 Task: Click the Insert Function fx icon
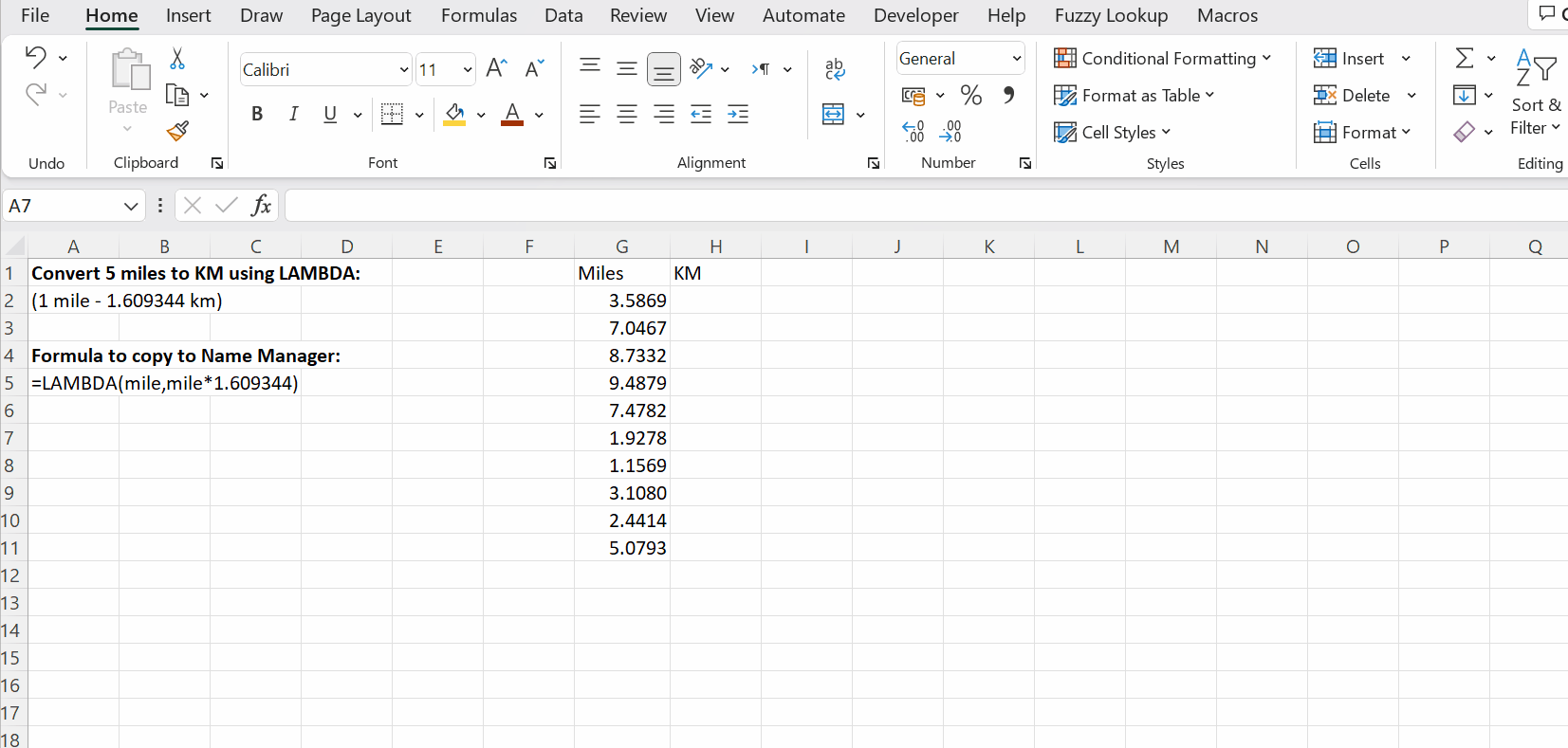click(x=261, y=205)
